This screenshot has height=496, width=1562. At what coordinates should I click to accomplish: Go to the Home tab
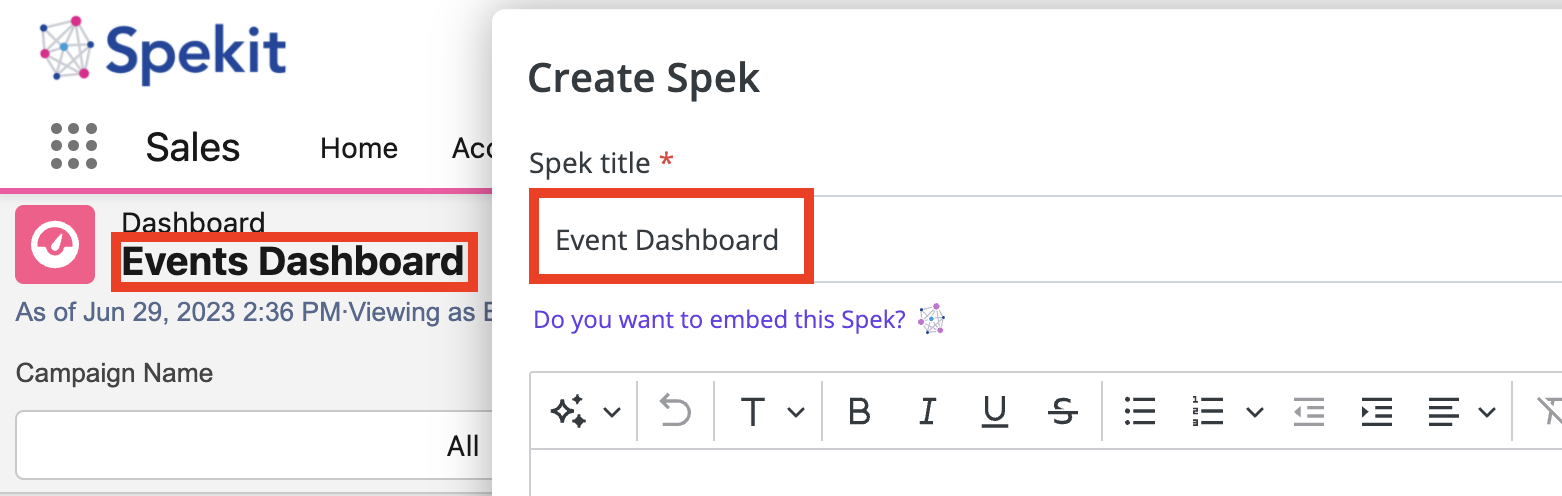pyautogui.click(x=359, y=148)
